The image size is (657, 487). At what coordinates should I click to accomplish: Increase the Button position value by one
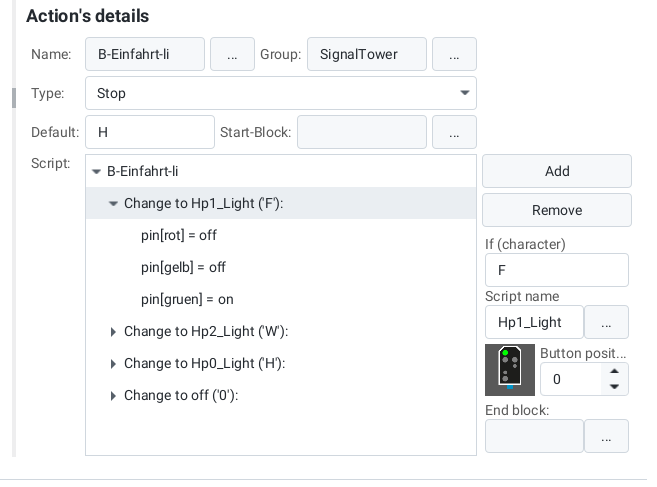[615, 372]
